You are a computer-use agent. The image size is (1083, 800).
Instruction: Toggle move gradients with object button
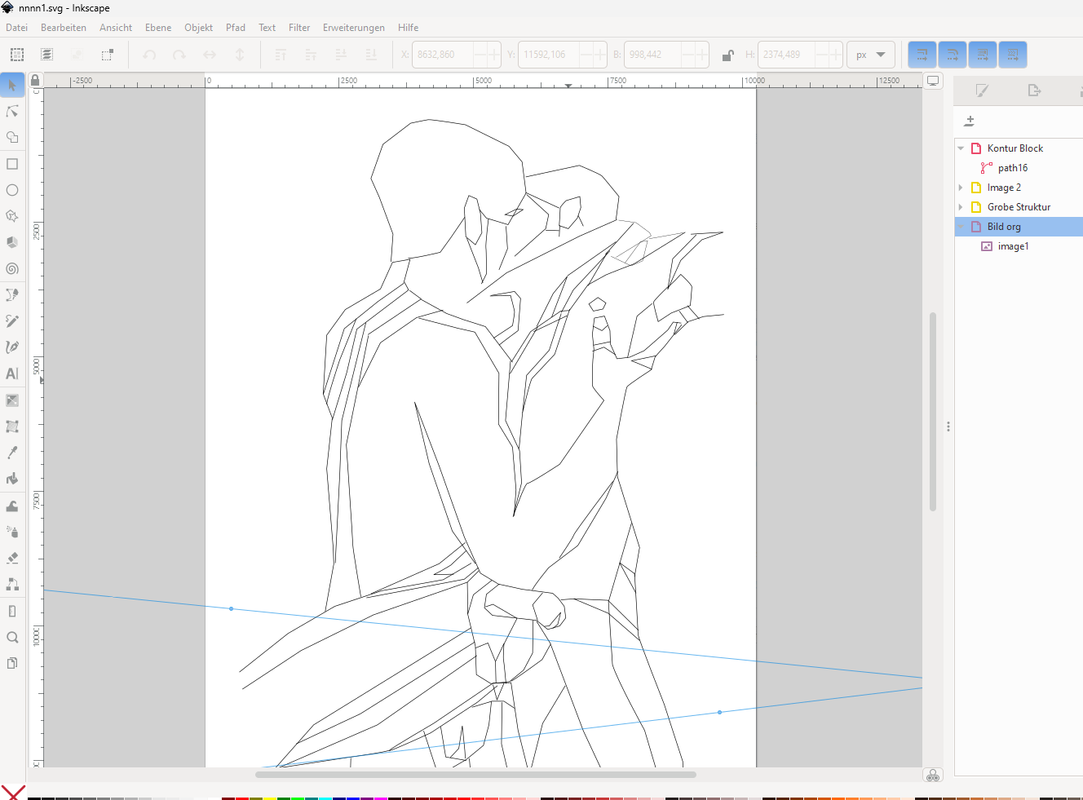point(983,55)
